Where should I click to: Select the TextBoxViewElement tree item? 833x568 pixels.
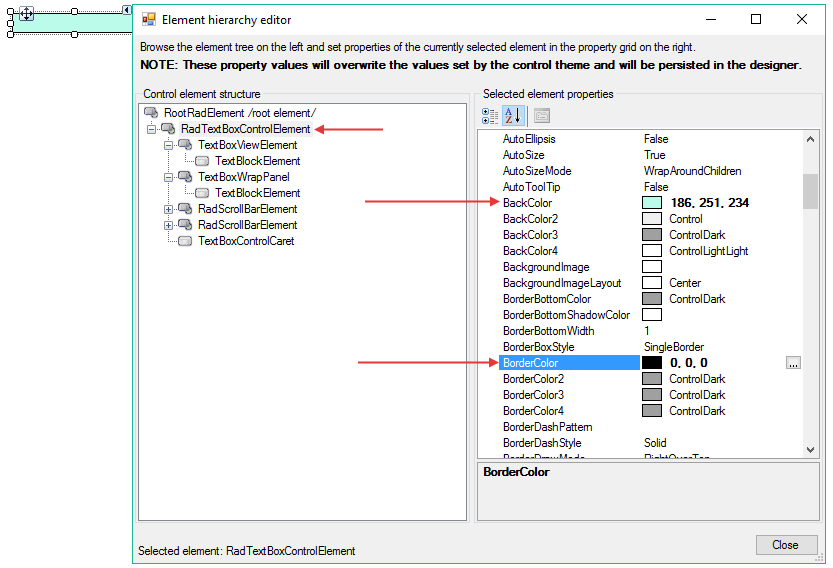pyautogui.click(x=248, y=145)
